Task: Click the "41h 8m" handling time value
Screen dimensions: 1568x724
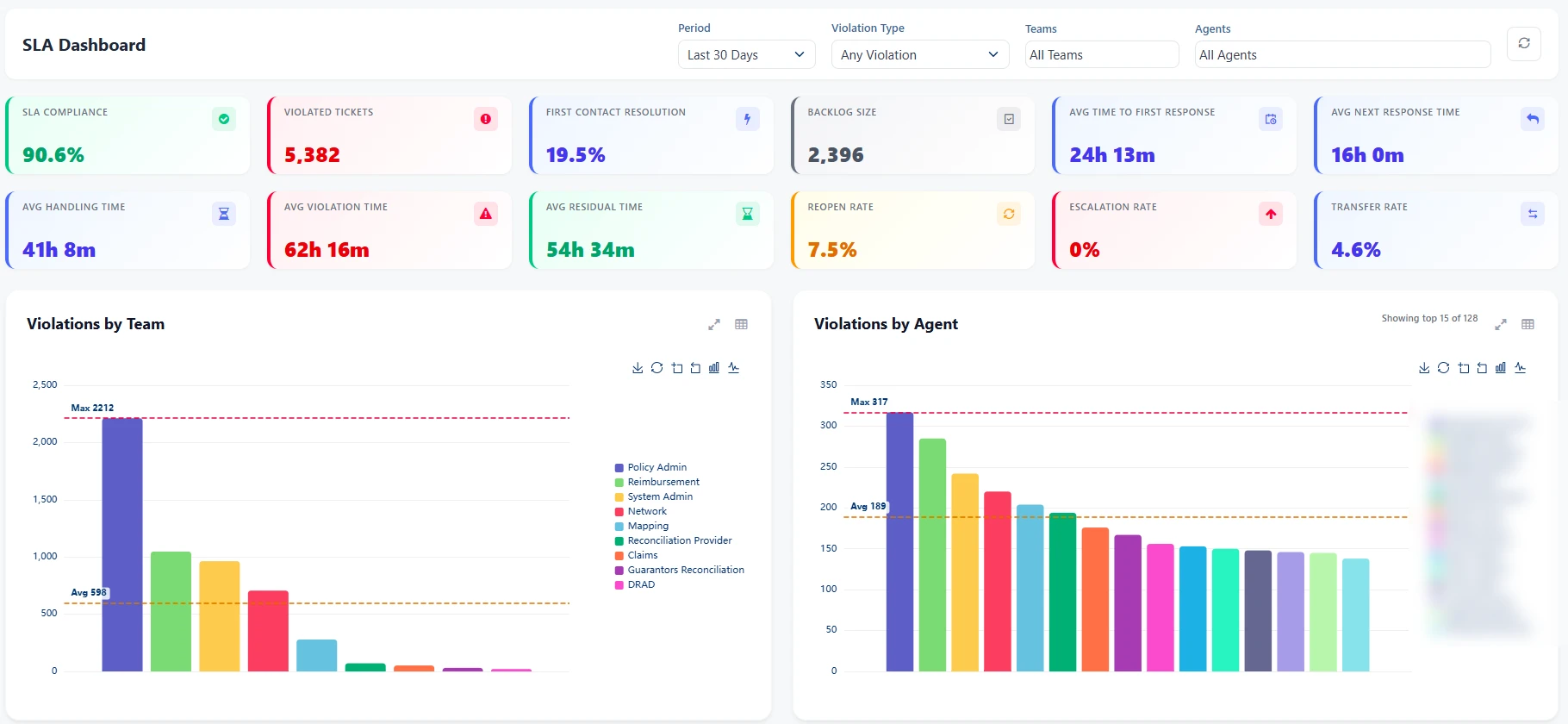Action: (x=59, y=250)
